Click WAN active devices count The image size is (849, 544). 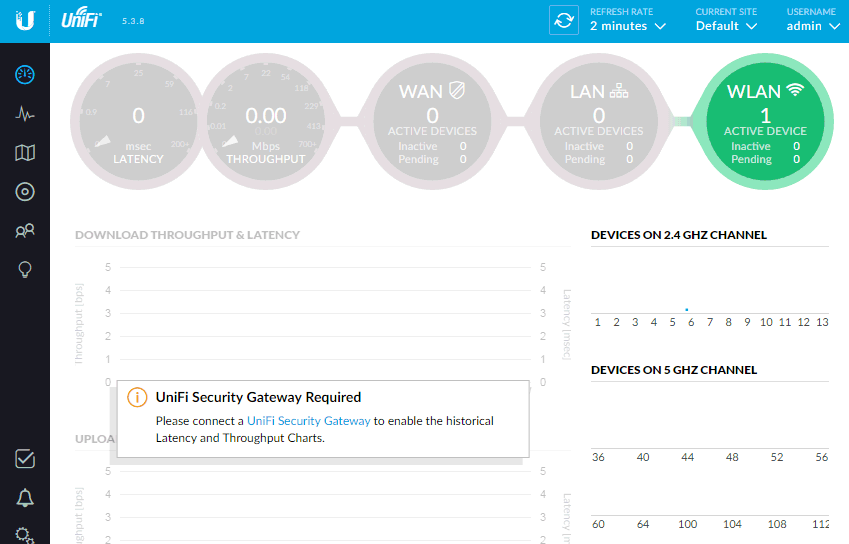point(432,115)
